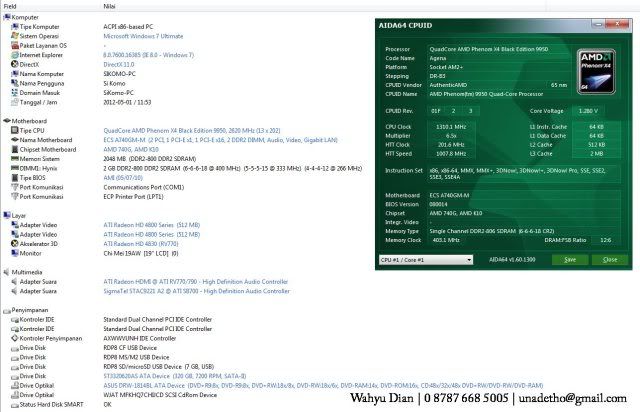
Task: Click the Status Hard Disk SMART icon
Action: point(15,405)
